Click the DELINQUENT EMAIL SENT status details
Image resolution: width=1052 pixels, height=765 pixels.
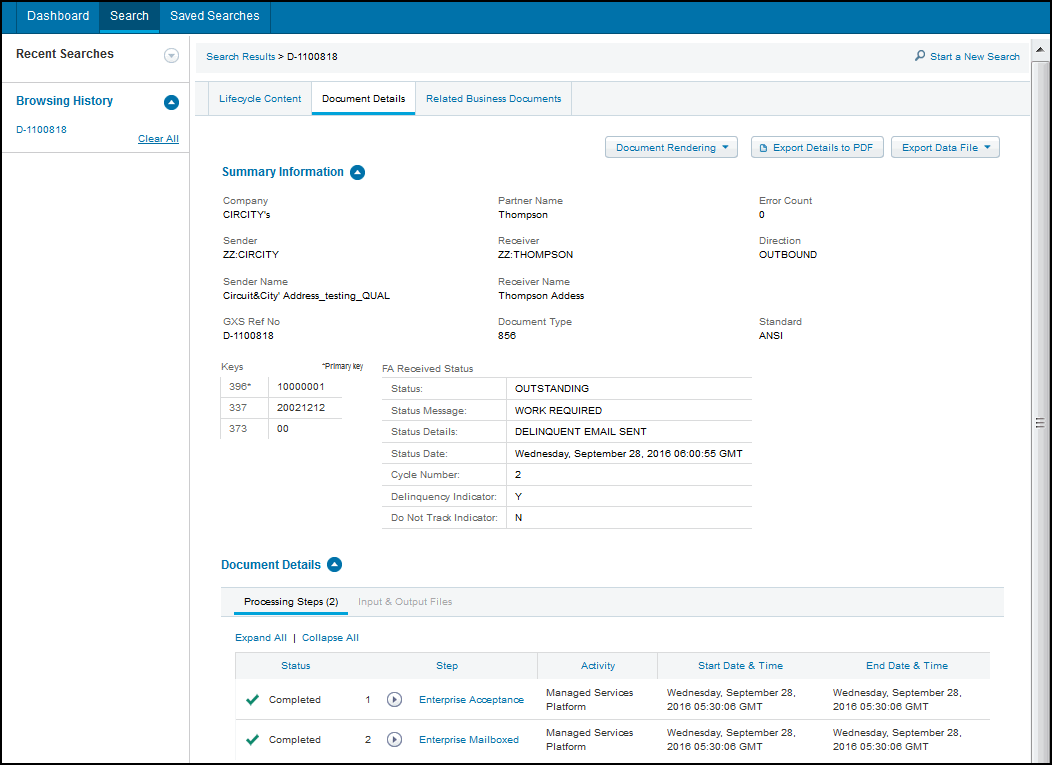pyautogui.click(x=580, y=431)
